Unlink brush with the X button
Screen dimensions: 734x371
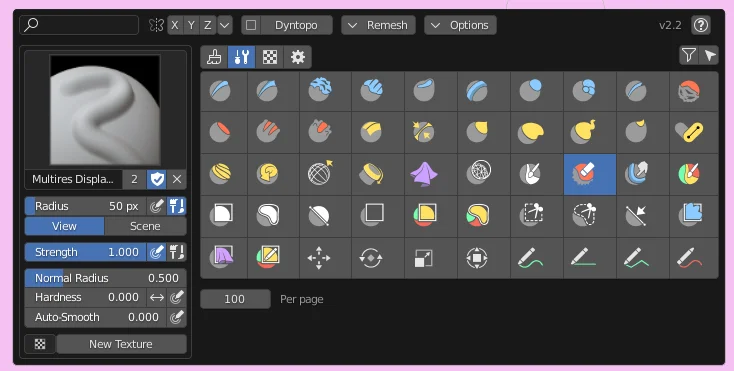point(177,179)
